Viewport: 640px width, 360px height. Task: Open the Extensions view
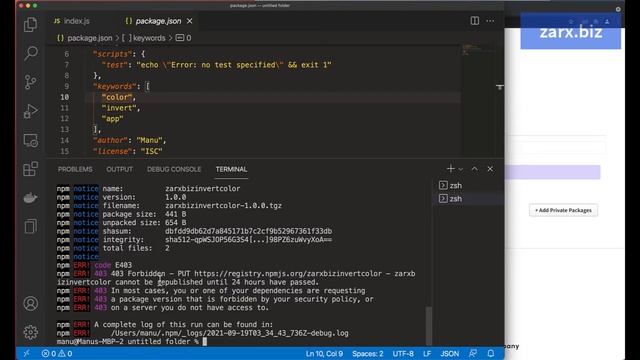pos(31,169)
